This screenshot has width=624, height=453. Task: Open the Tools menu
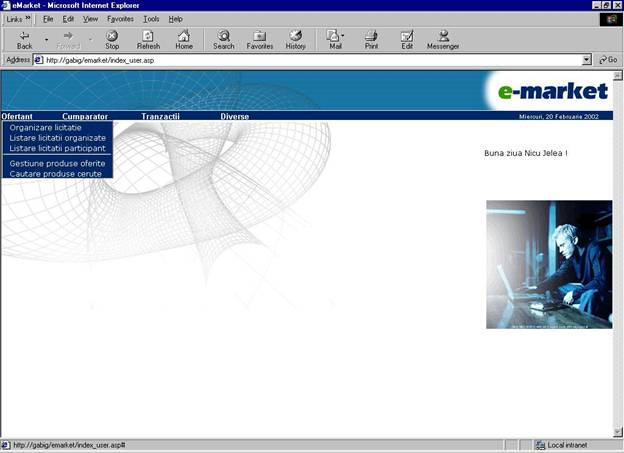point(151,19)
